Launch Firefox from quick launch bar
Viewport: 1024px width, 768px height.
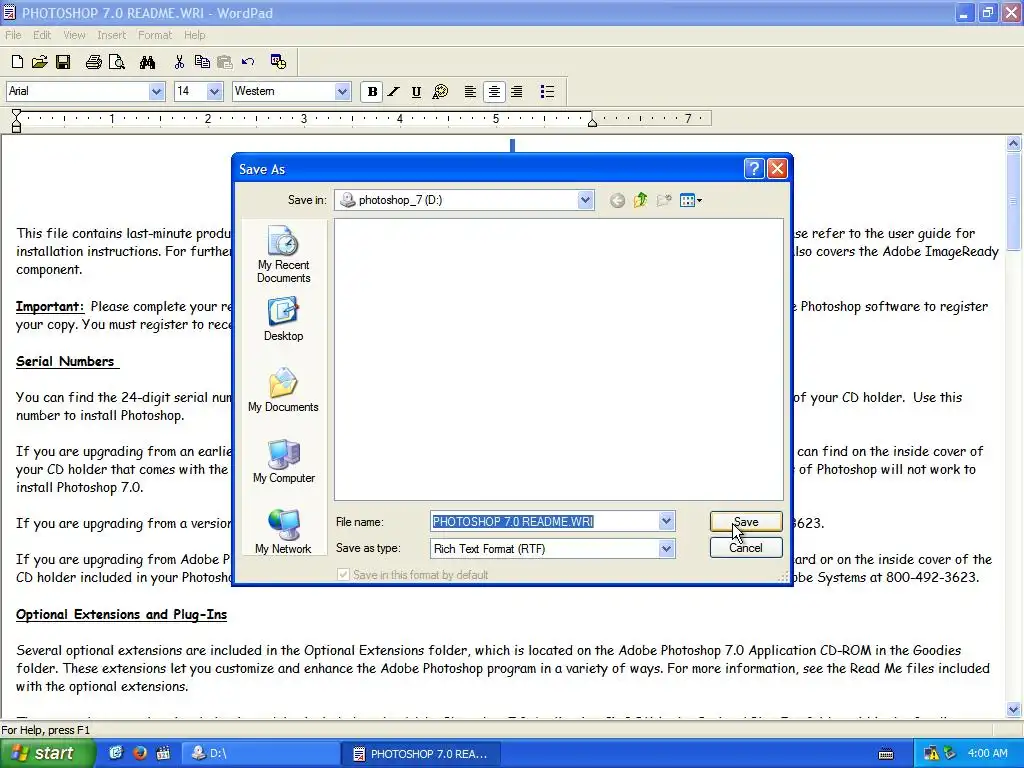pos(140,753)
